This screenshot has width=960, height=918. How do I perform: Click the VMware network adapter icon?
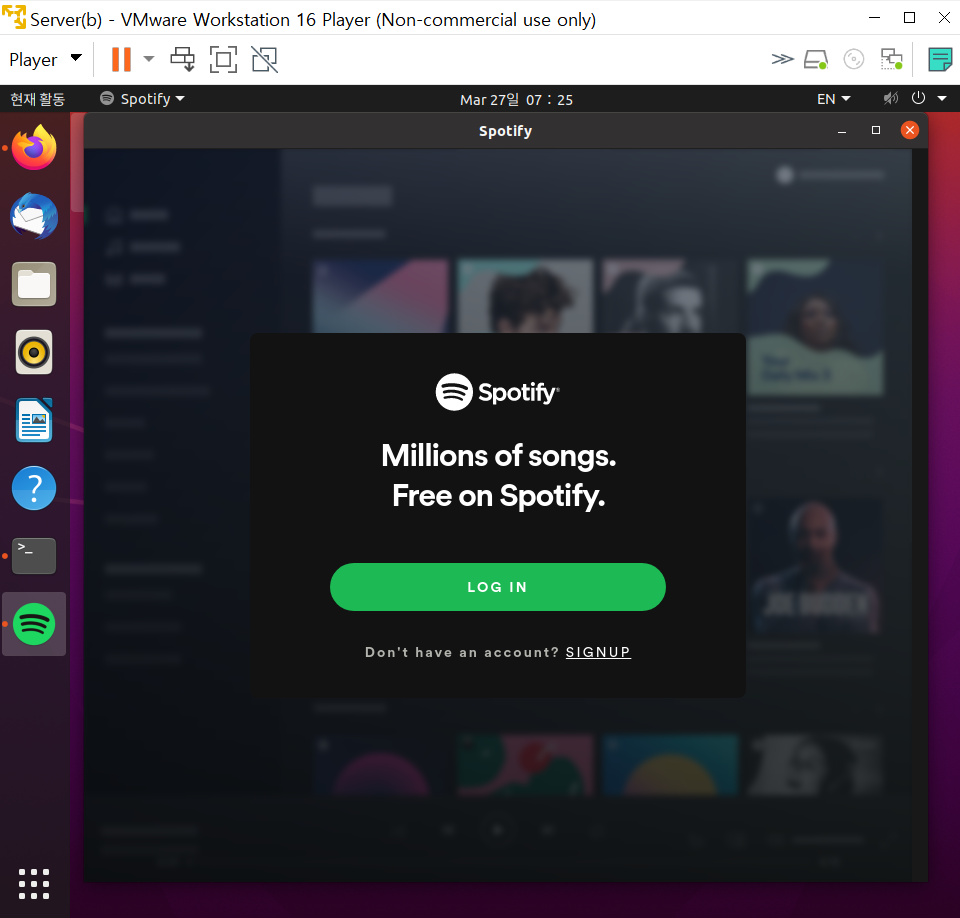point(891,59)
